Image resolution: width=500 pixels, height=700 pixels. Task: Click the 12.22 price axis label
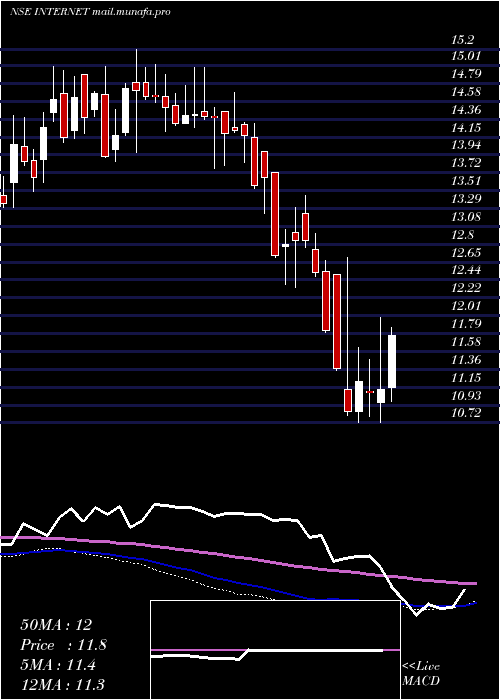click(466, 288)
